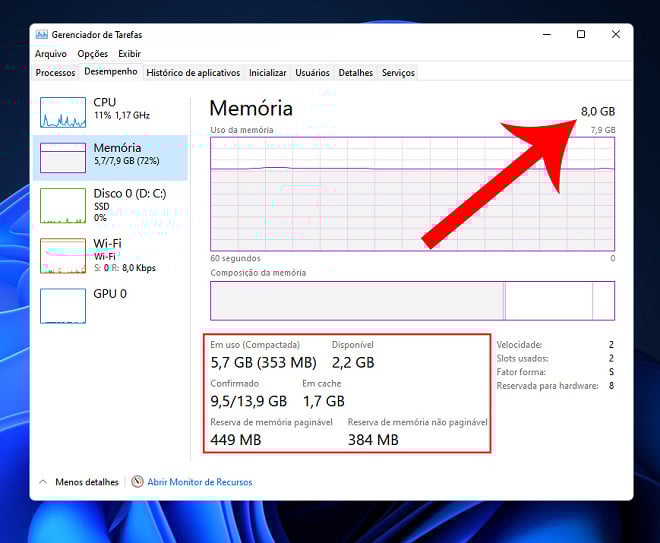660x543 pixels.
Task: Click the Wi-Fi throughput thumbnail
Action: [63, 256]
